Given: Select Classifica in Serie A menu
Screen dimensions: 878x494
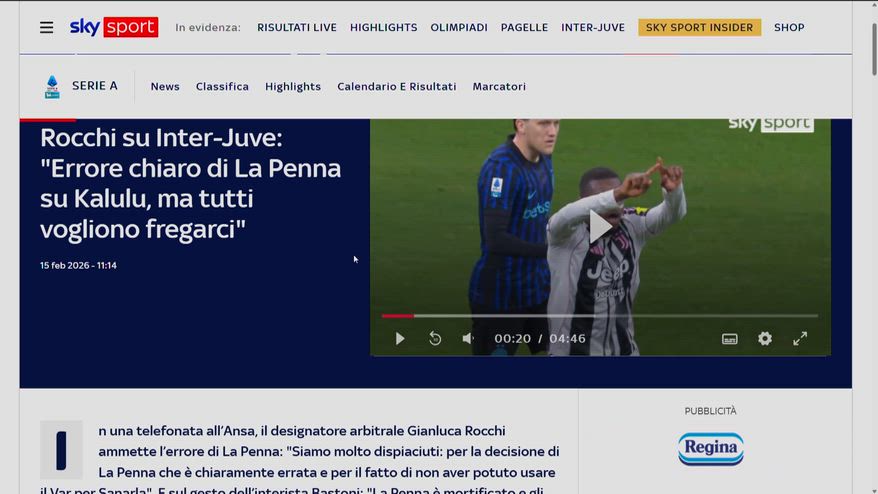Looking at the screenshot, I should (222, 87).
